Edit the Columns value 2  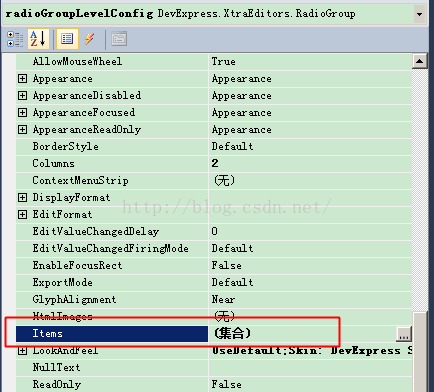(215, 163)
